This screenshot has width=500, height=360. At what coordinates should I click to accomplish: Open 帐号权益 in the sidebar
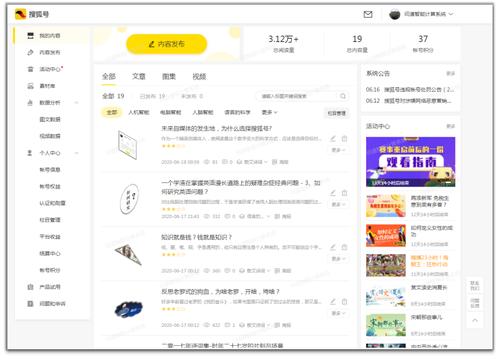tap(50, 186)
